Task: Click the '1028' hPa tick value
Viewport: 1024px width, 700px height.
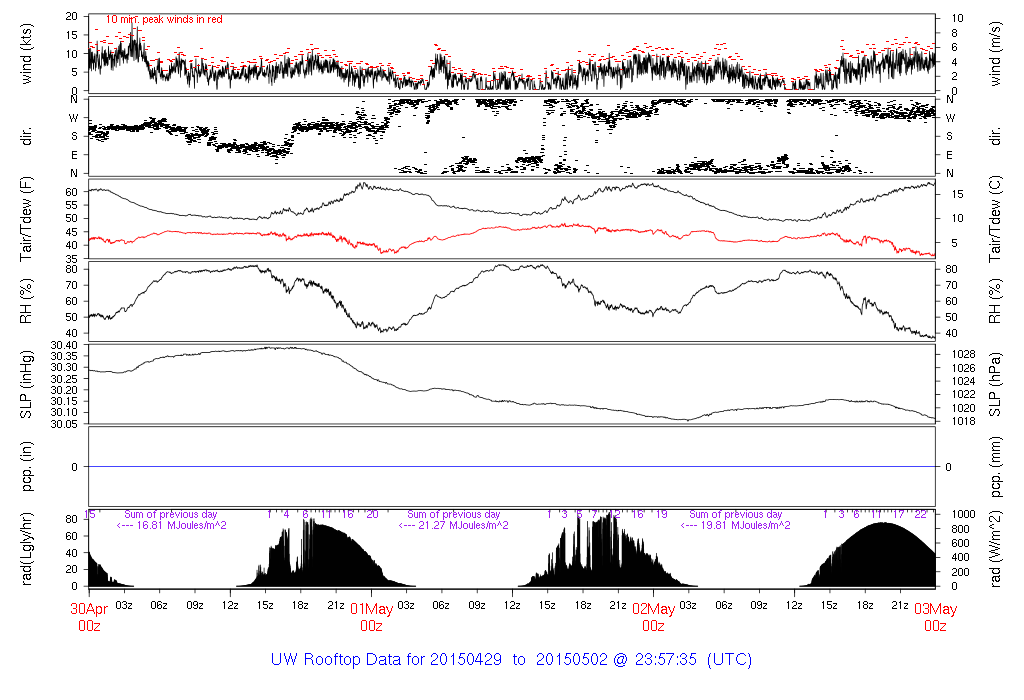Action: tap(963, 355)
